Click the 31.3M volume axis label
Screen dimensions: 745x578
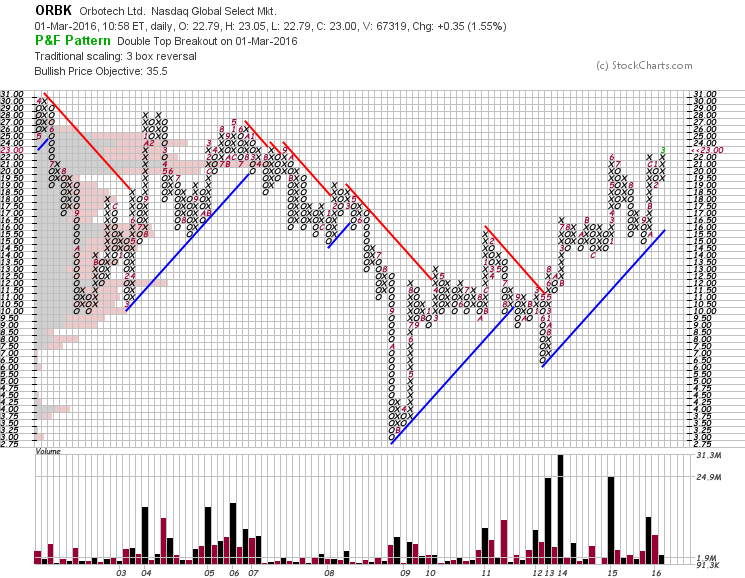pyautogui.click(x=708, y=455)
